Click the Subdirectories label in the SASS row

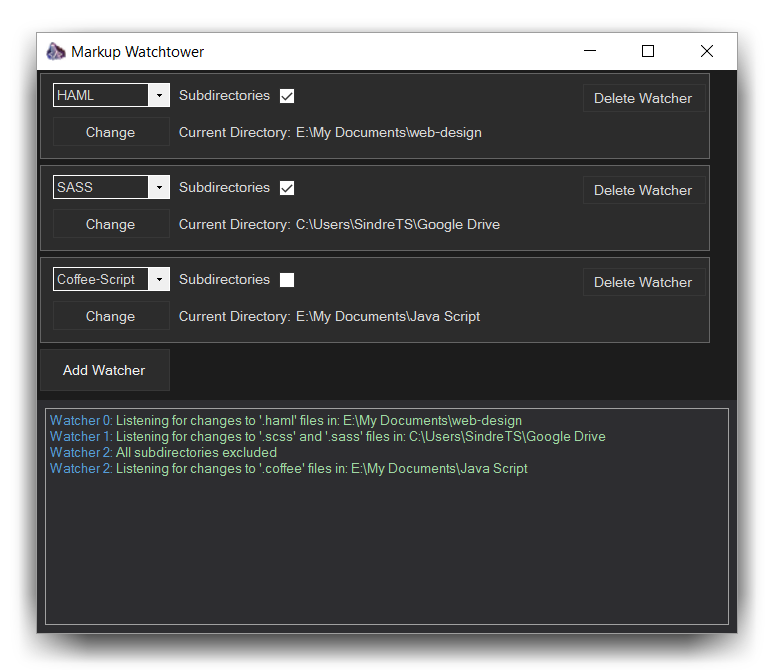(x=224, y=188)
